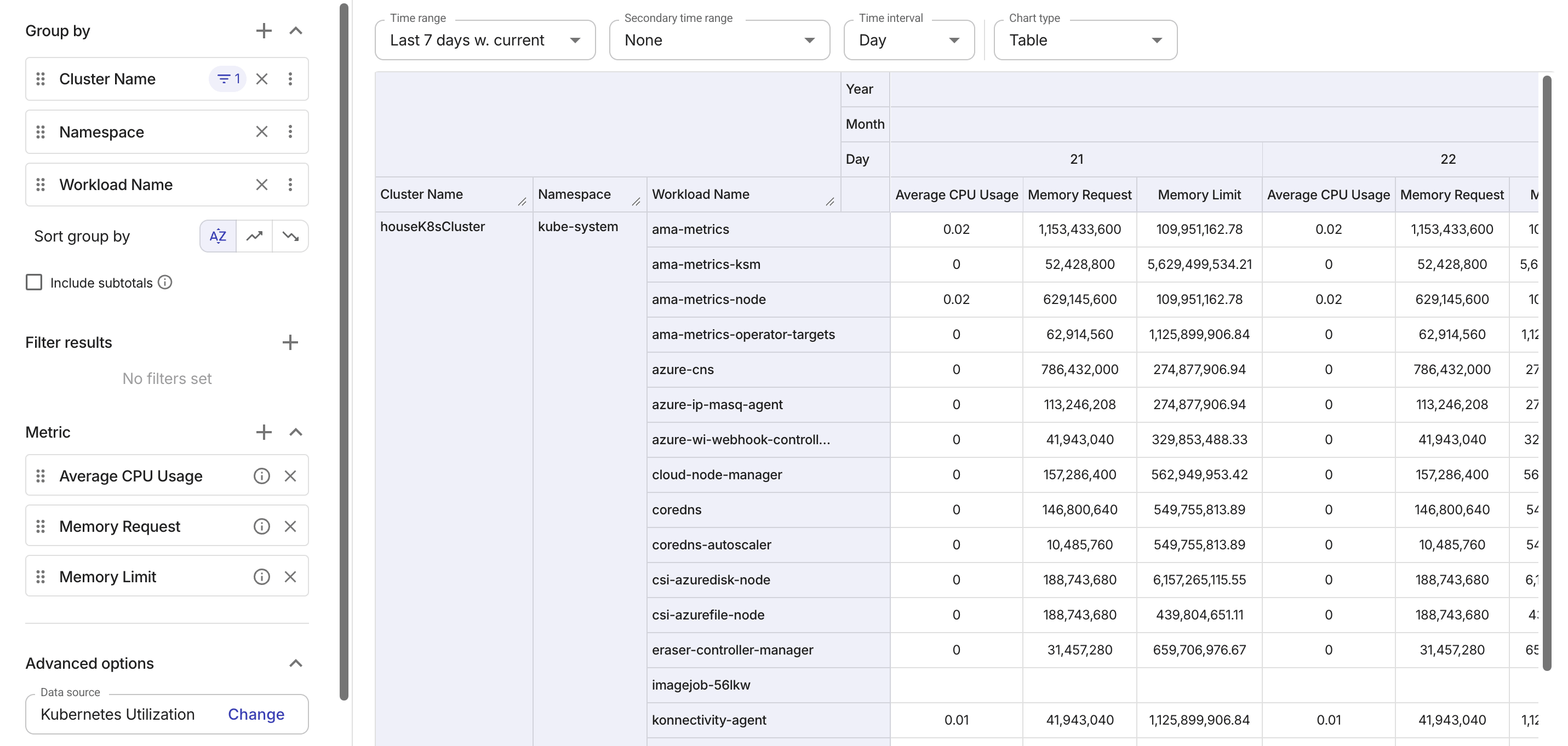Open the Time range dropdown
This screenshot has height=746, width=1568.
(485, 40)
